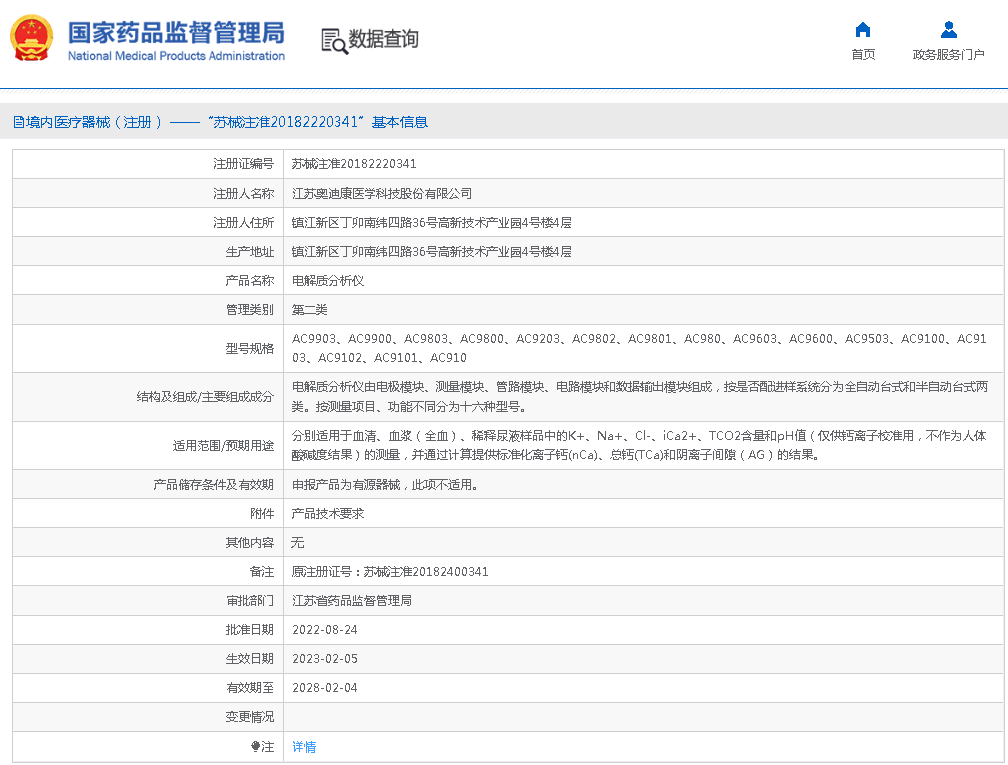
Task: Go to 首页 text label
Action: tap(863, 55)
